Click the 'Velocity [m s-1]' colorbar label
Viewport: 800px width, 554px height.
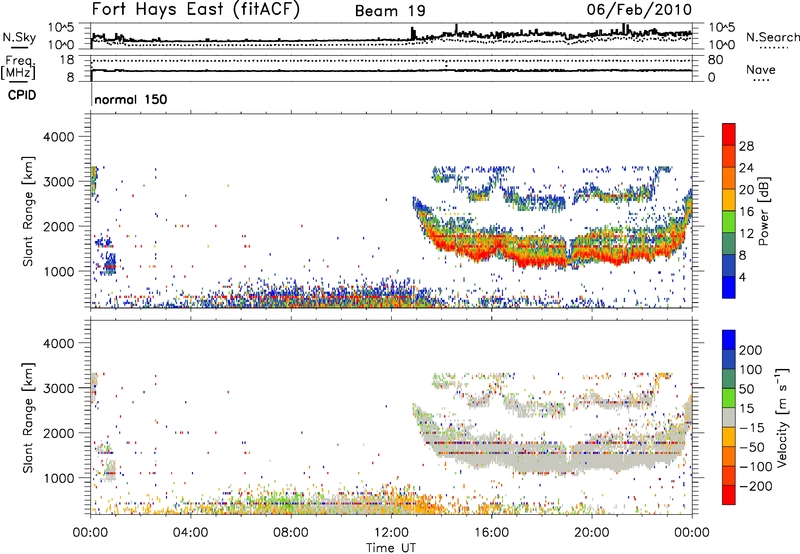coord(782,417)
